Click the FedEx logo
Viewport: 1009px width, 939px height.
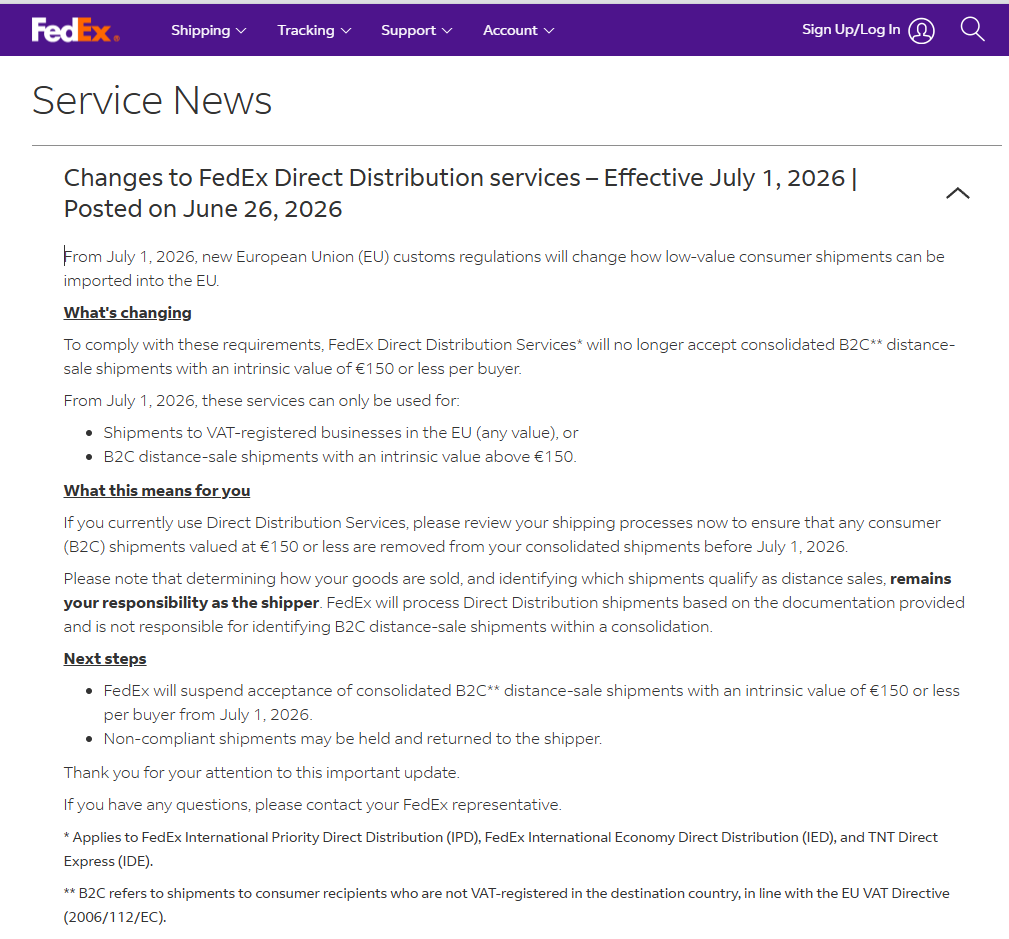coord(75,30)
